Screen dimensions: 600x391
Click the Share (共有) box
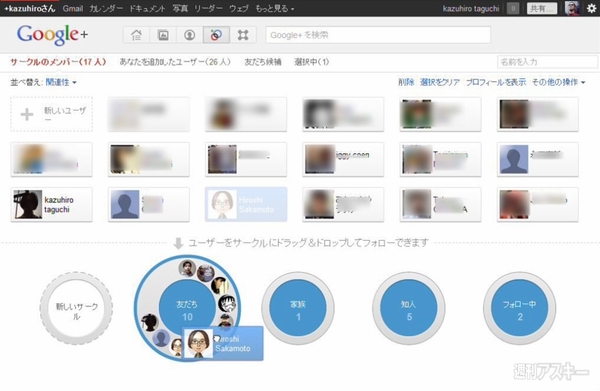[x=542, y=8]
